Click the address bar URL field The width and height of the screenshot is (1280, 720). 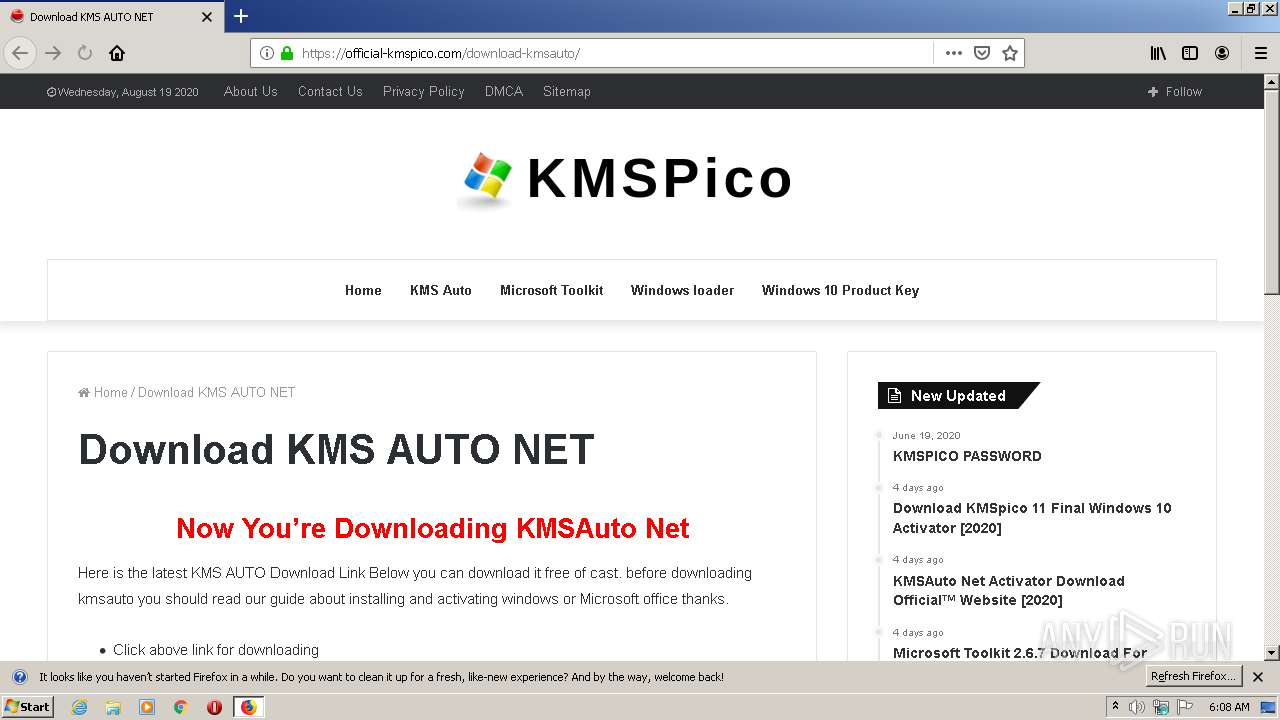click(615, 53)
